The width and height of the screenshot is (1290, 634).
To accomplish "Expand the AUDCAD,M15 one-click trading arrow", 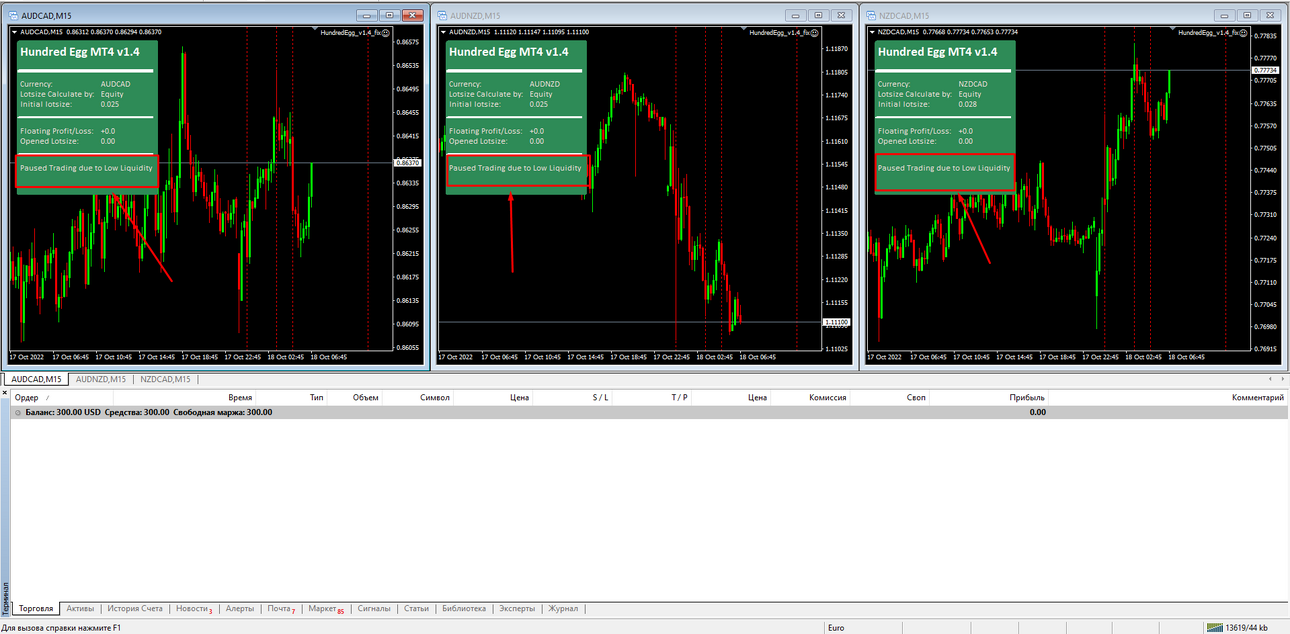I will (14, 32).
